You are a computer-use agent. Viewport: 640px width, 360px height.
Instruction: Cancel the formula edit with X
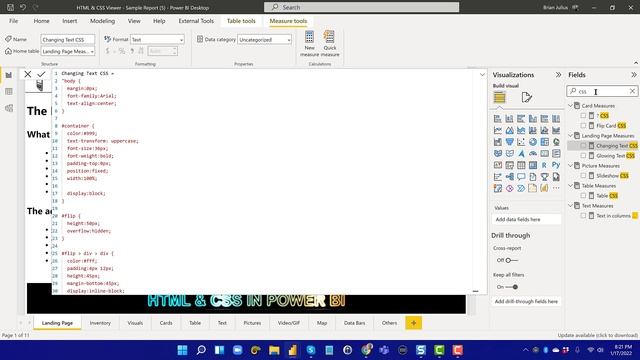(28, 74)
